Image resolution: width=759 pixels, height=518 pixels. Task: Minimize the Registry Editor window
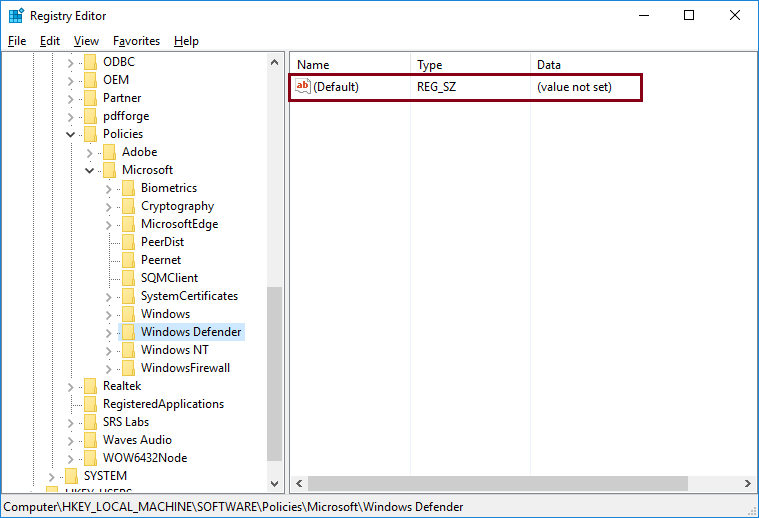(644, 15)
